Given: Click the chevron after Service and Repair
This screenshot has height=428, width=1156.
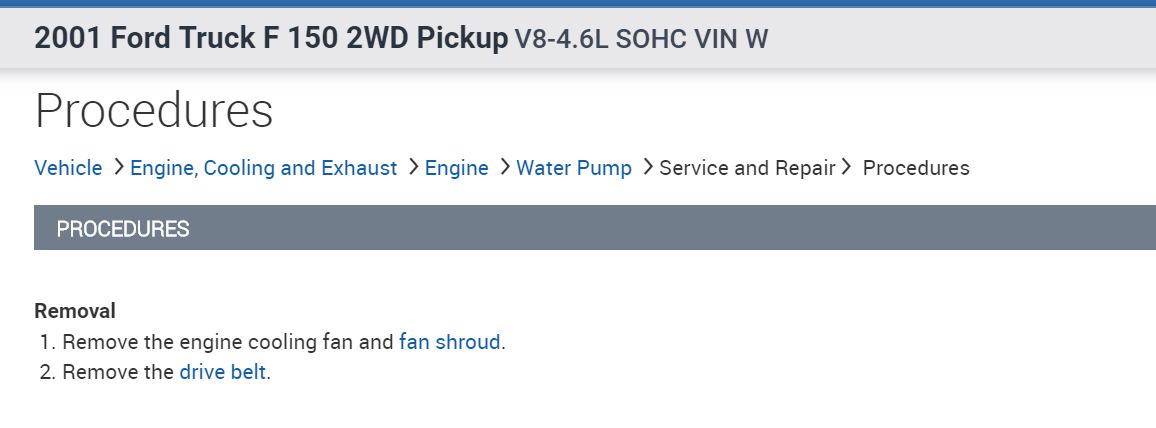Looking at the screenshot, I should point(846,167).
